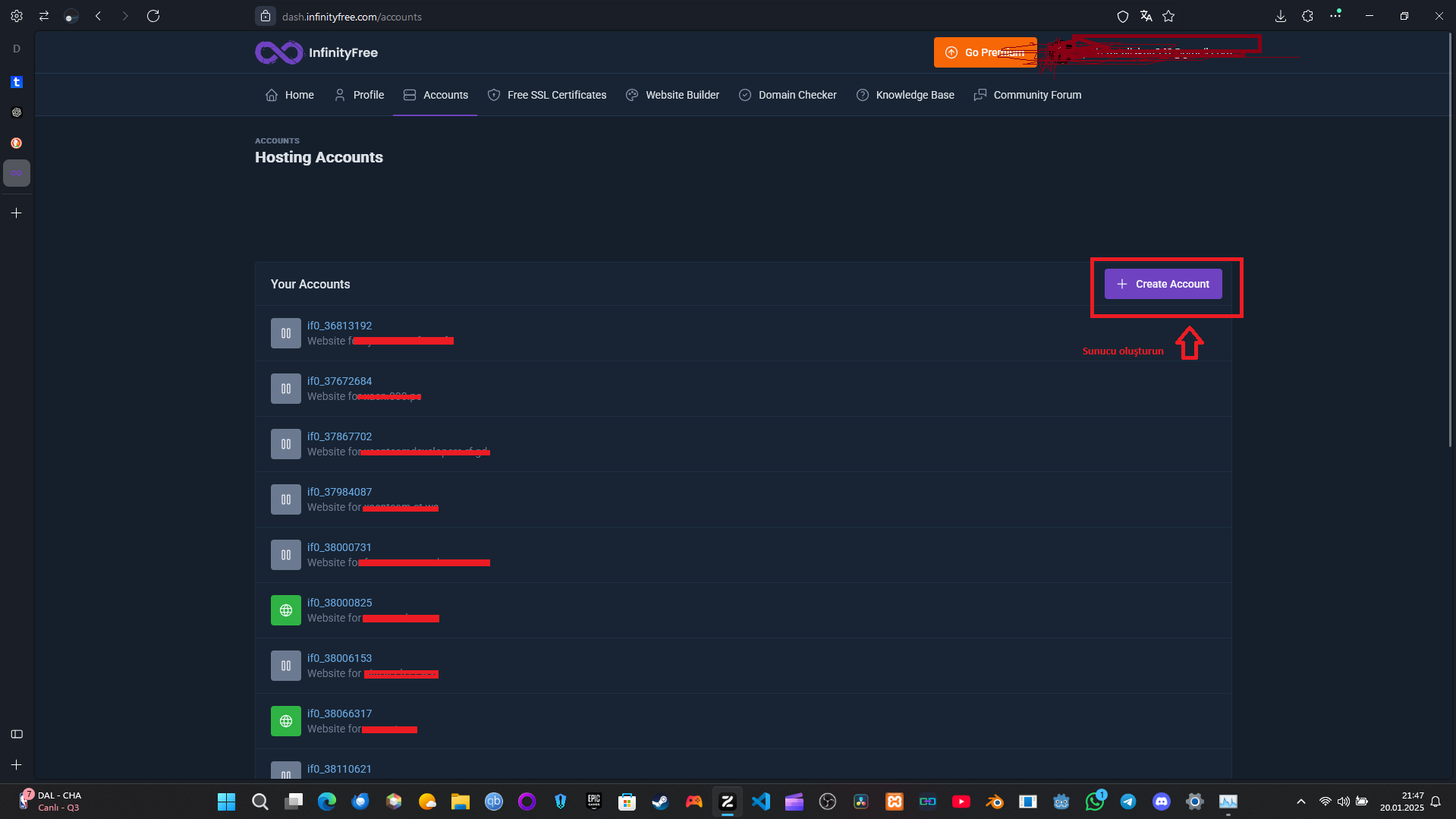Open account if0_38066317
Screen dimensions: 1456x819
(339, 713)
